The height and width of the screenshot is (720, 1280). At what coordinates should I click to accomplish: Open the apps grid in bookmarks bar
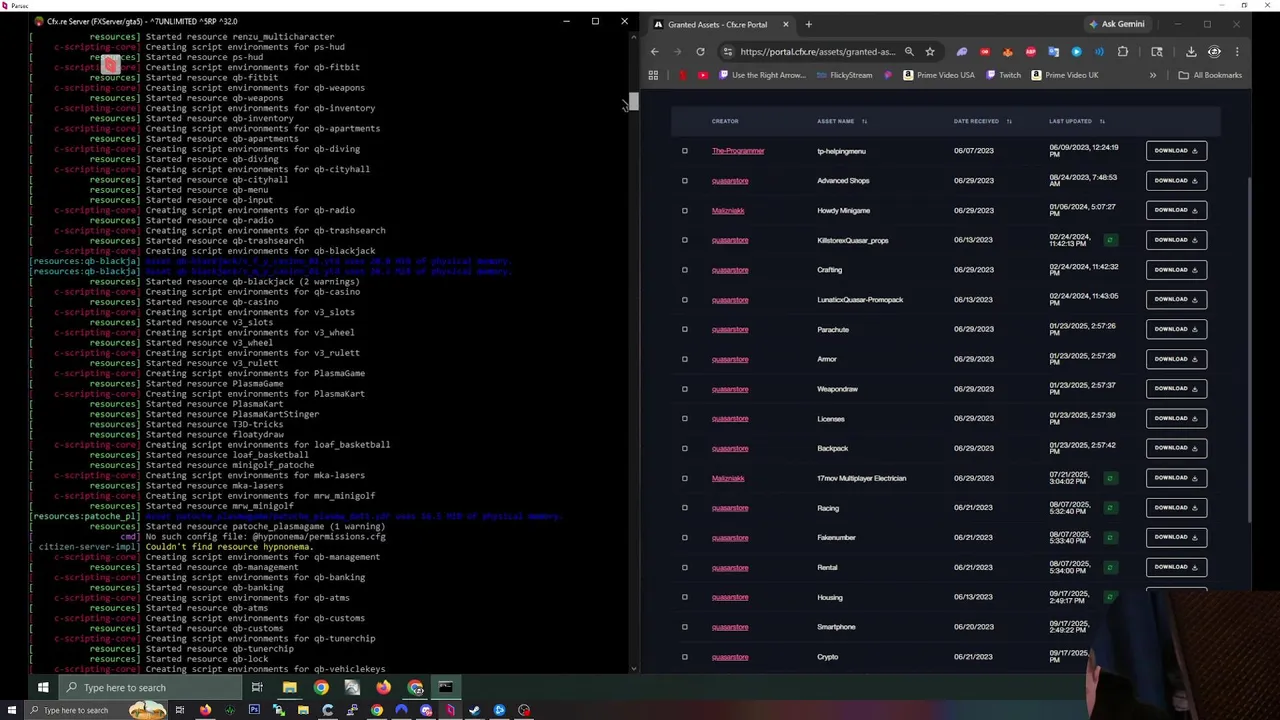coord(653,75)
